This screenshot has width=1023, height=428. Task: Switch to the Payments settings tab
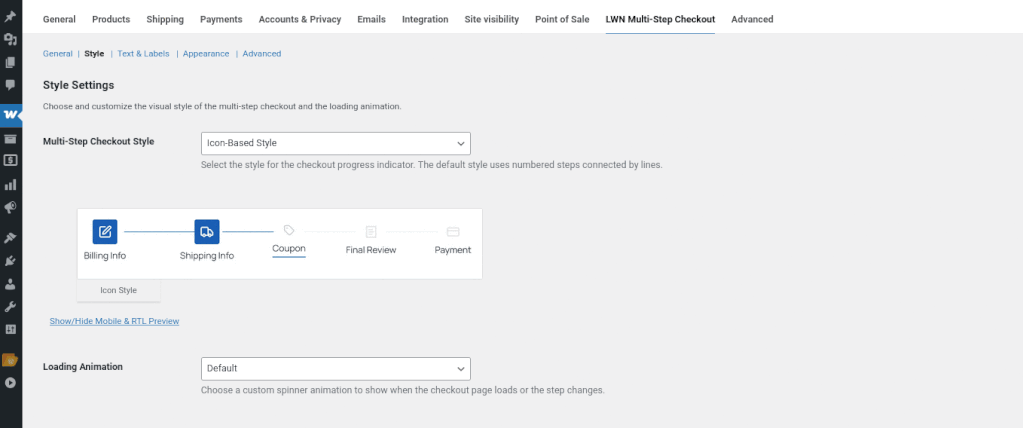[x=221, y=19]
